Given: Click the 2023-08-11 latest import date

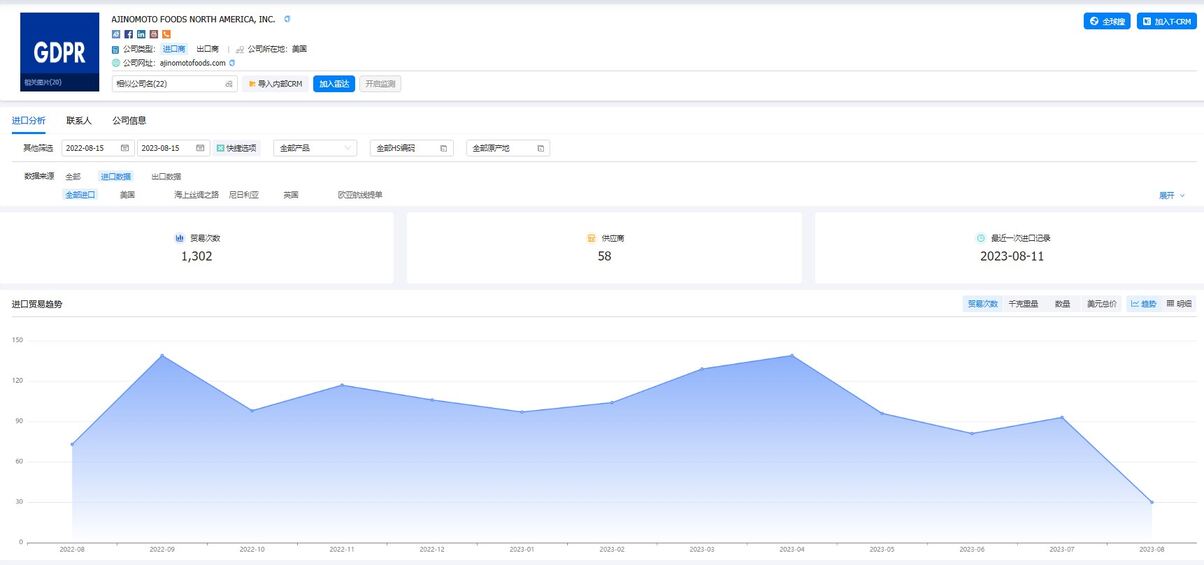Looking at the screenshot, I should coord(1012,256).
